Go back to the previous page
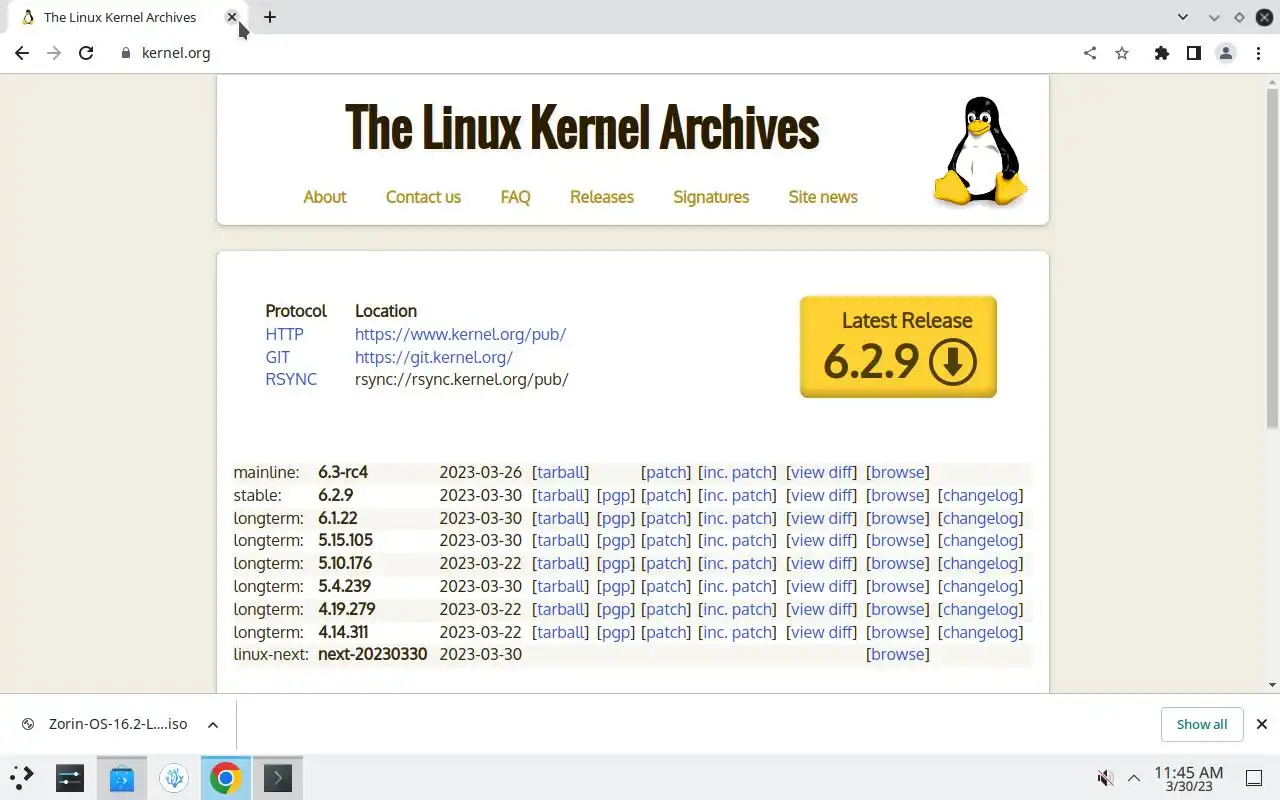1280x800 pixels. pyautogui.click(x=22, y=53)
